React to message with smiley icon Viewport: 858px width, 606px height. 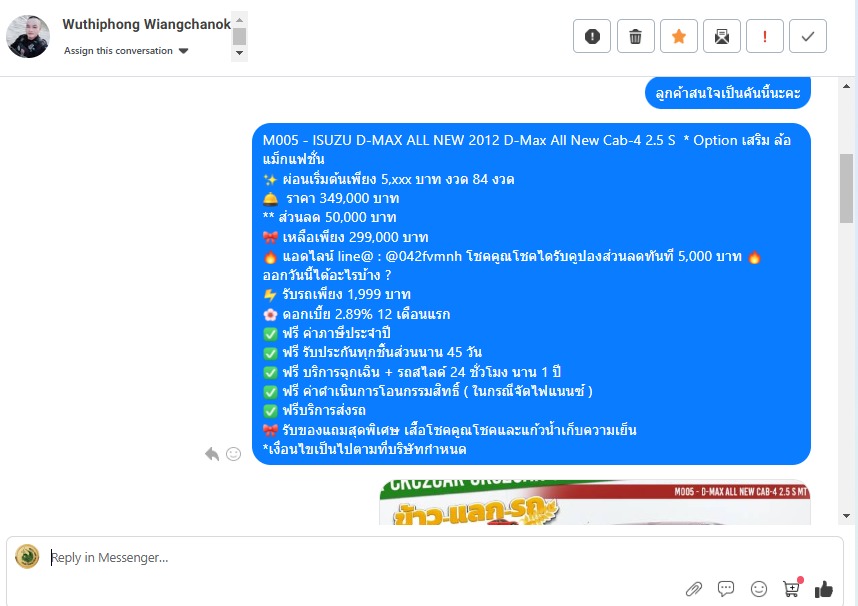click(234, 454)
